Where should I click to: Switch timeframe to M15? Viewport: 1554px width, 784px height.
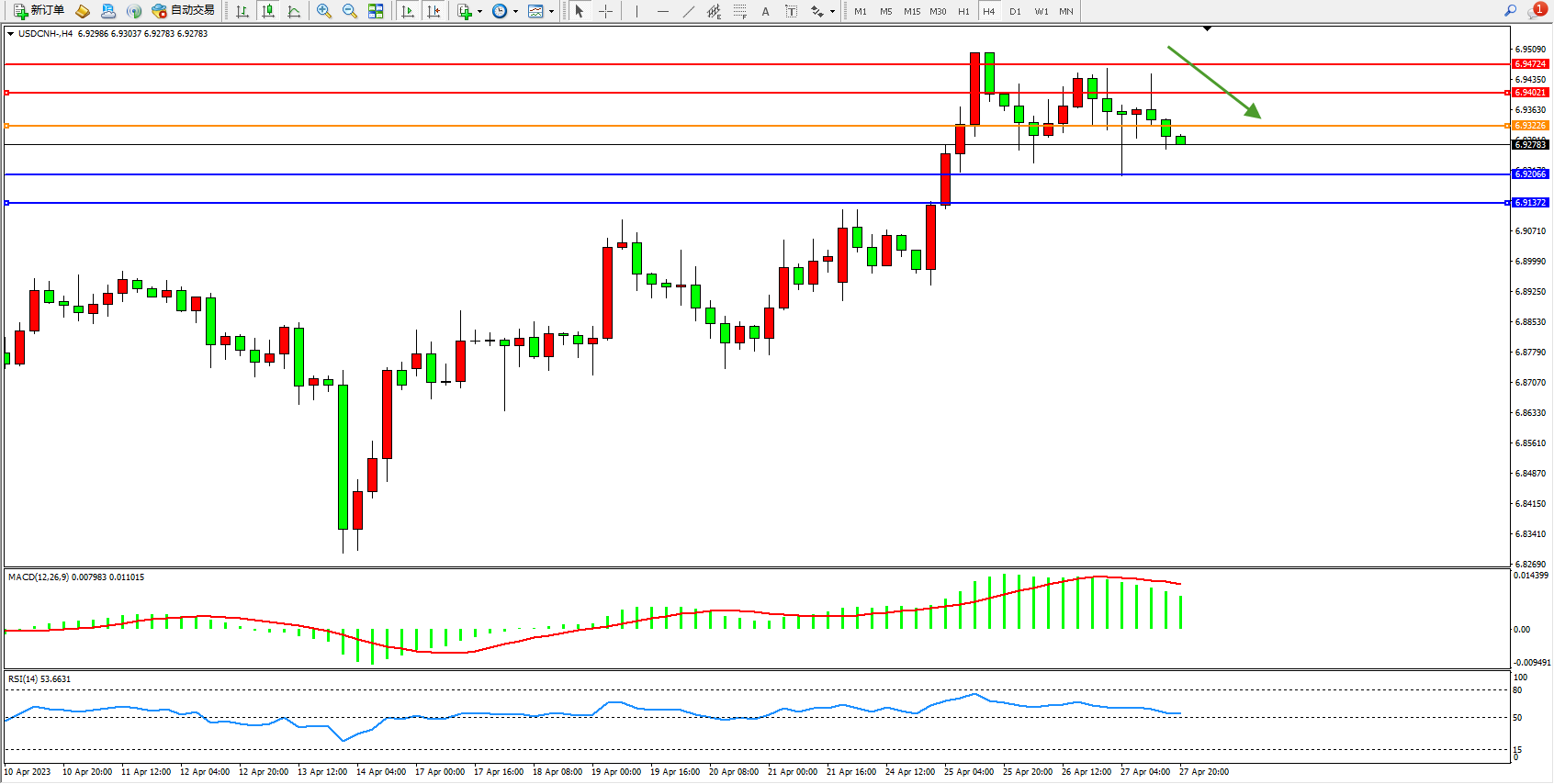point(911,11)
